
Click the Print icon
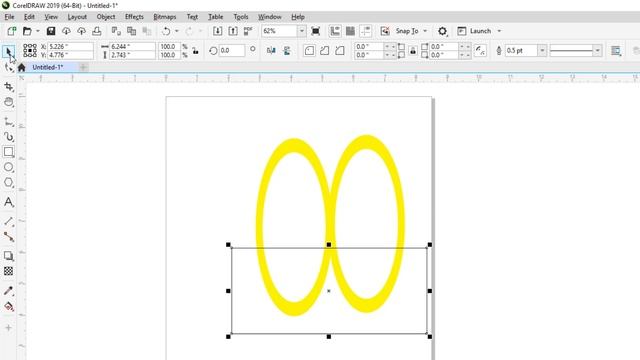click(x=97, y=31)
